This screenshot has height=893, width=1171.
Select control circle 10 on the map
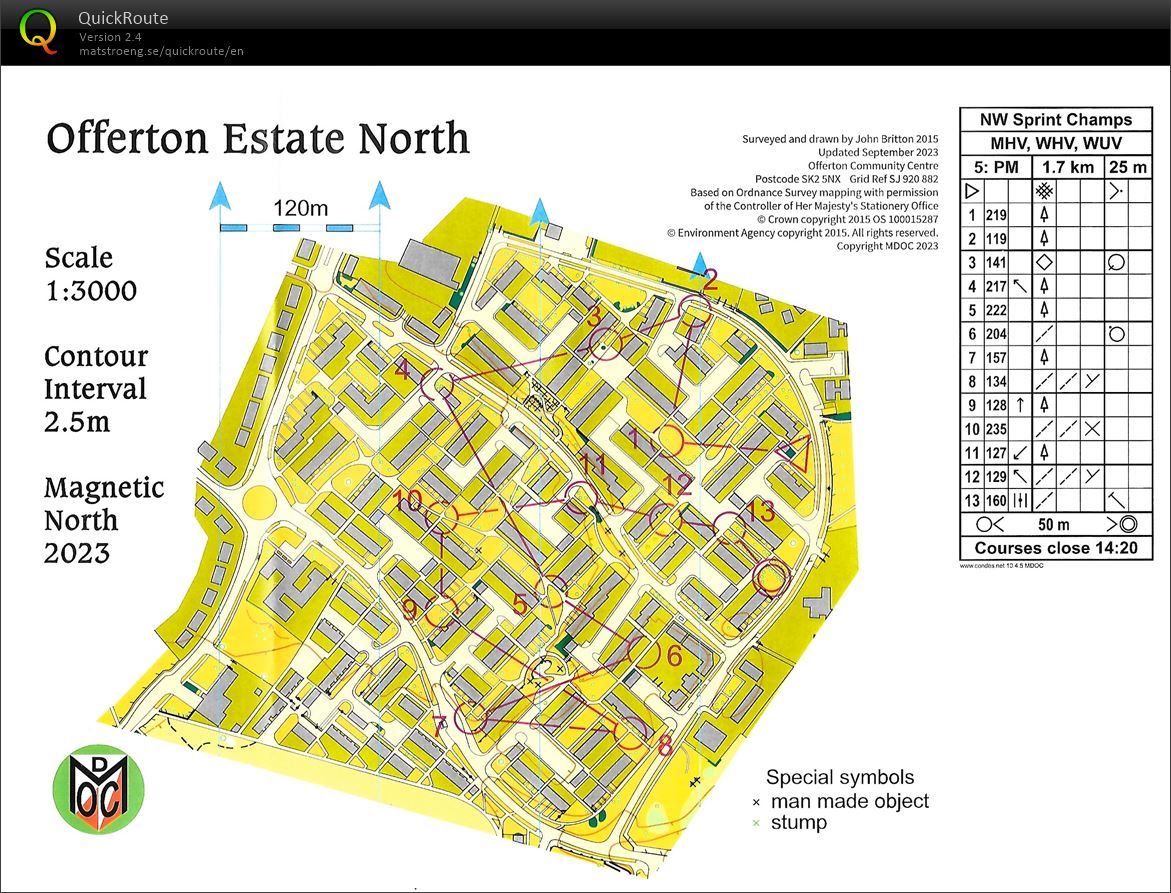tap(441, 515)
